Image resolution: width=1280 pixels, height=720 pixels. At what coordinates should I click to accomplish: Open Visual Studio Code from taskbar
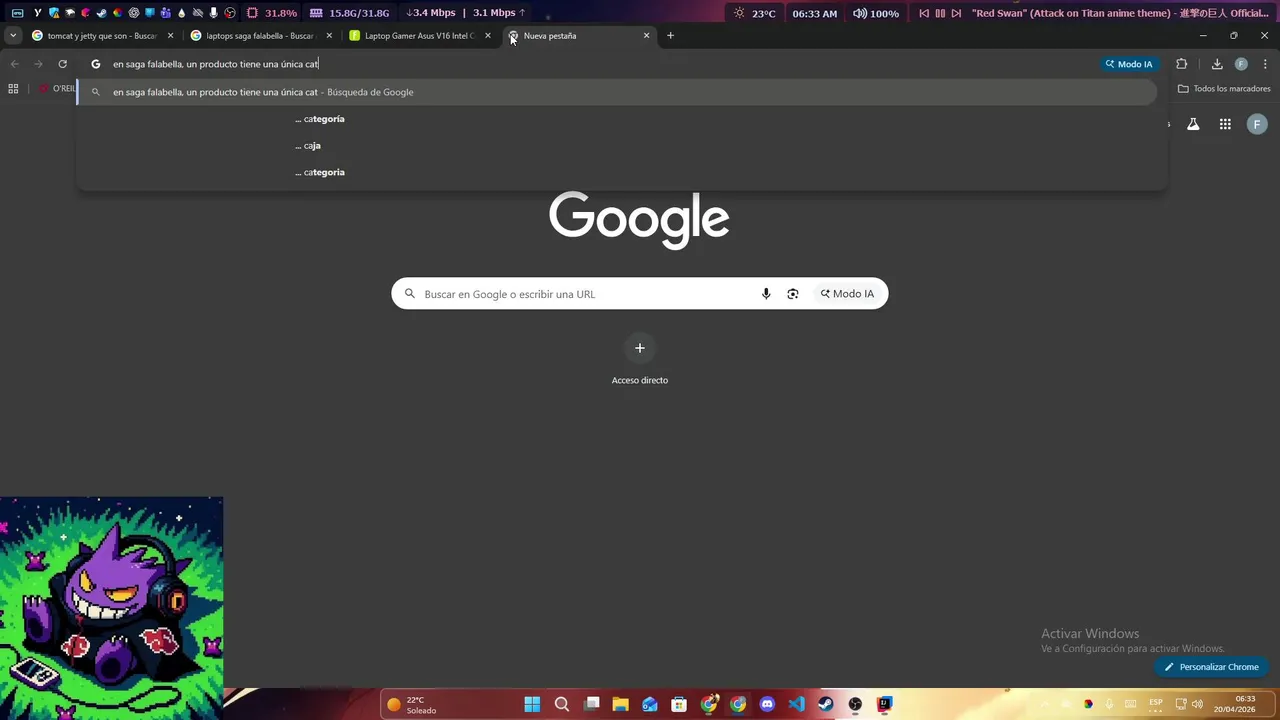(x=796, y=704)
